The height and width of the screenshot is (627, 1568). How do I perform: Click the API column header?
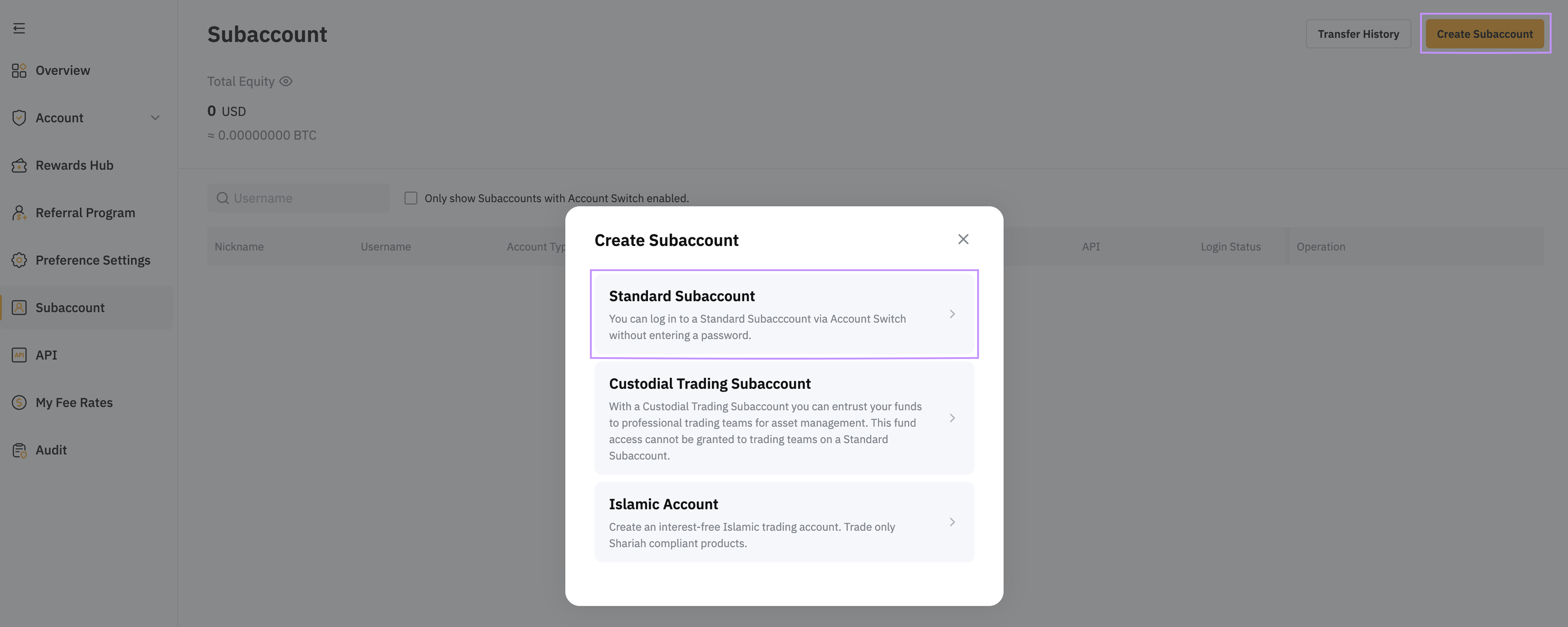point(1091,247)
